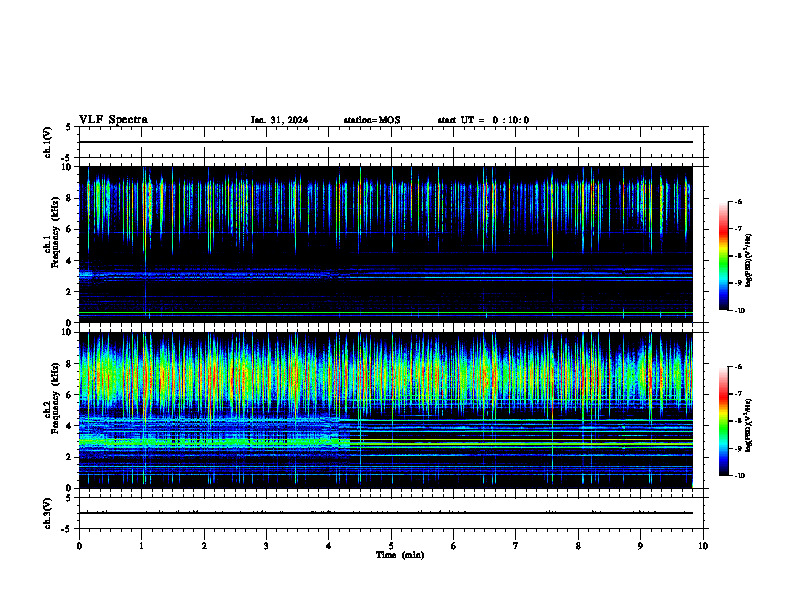Select the date text "Jan. 31, 2024"
Viewport: 792px width, 612px height.
279,120
